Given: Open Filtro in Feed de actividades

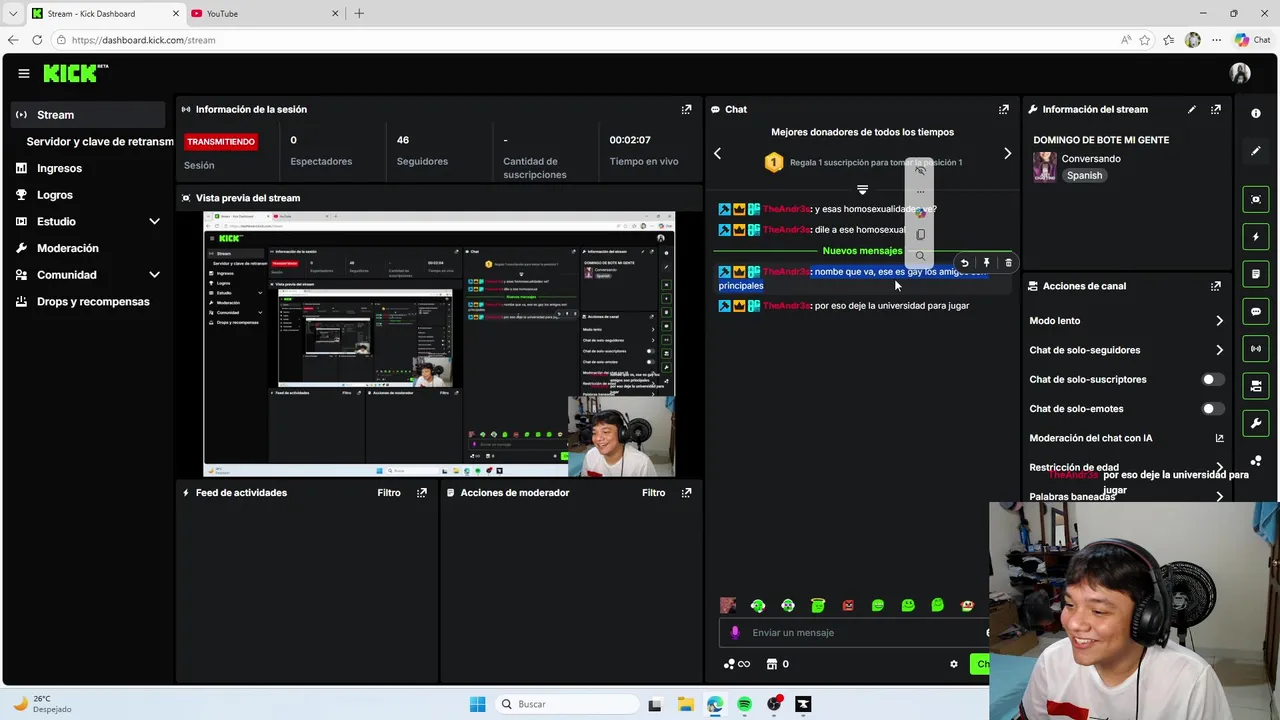Looking at the screenshot, I should coord(389,493).
